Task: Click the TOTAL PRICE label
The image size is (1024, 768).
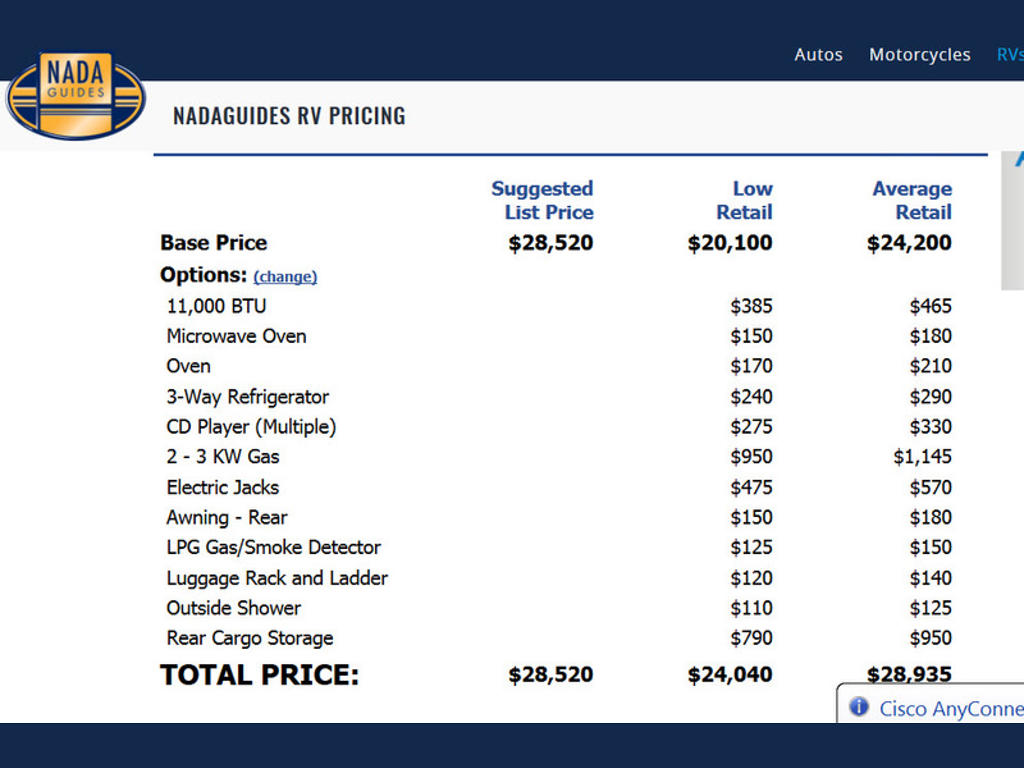Action: [259, 675]
